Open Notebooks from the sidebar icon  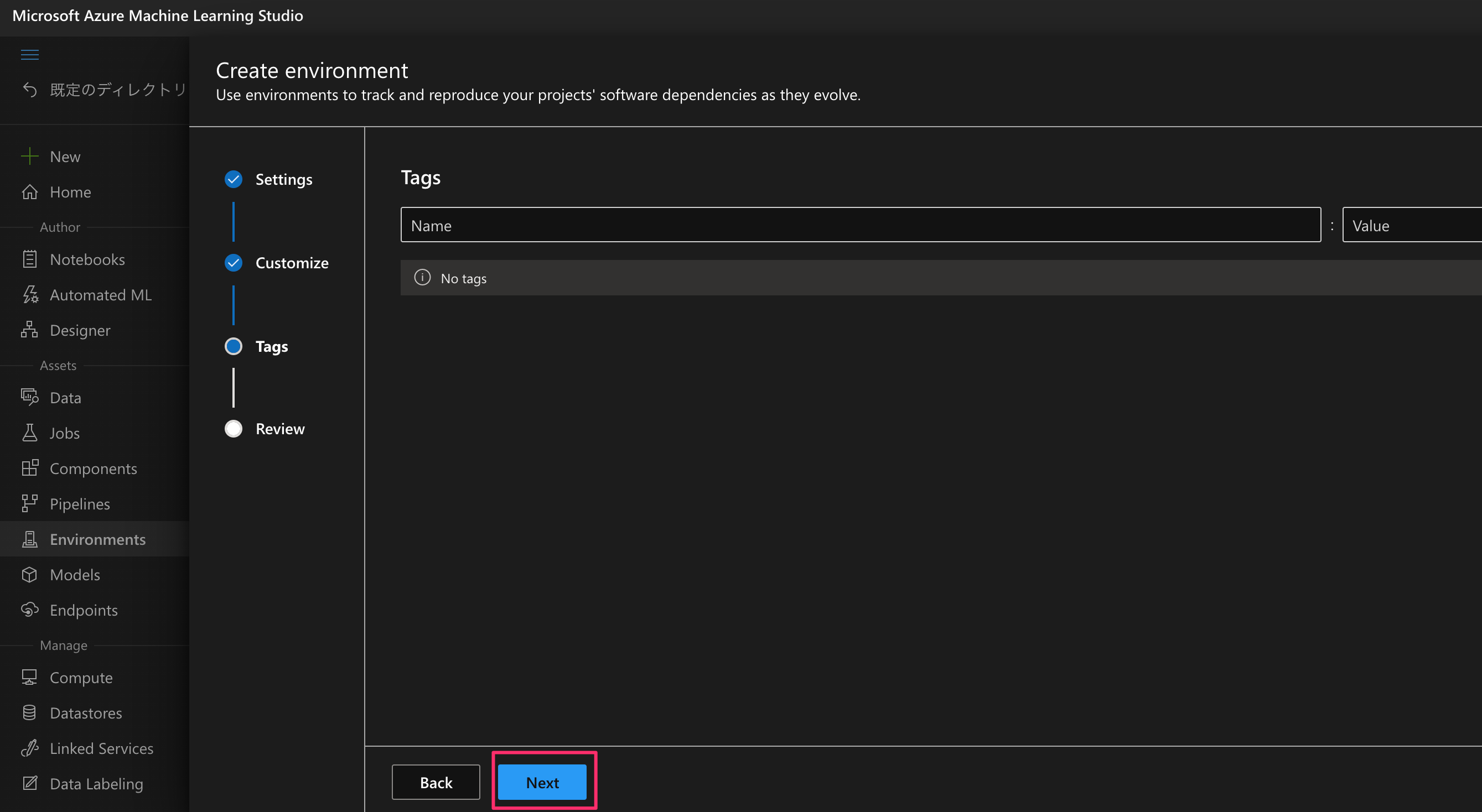(29, 259)
